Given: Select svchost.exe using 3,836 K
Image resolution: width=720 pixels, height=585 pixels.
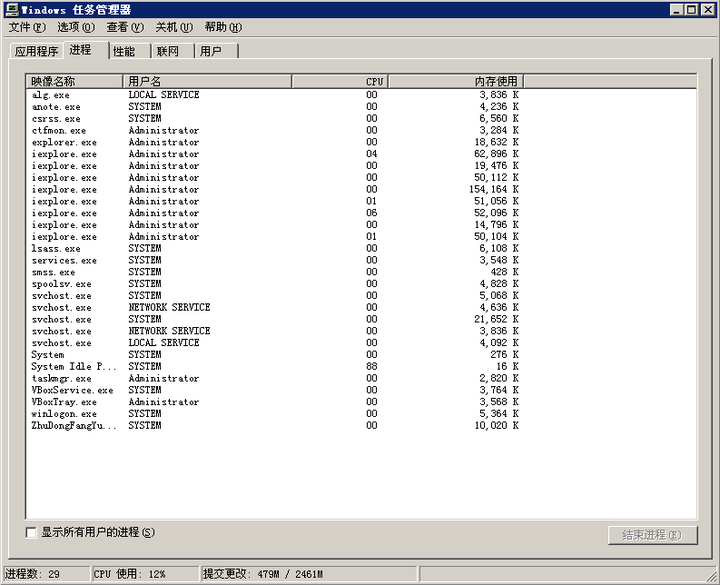Looking at the screenshot, I should [x=275, y=332].
